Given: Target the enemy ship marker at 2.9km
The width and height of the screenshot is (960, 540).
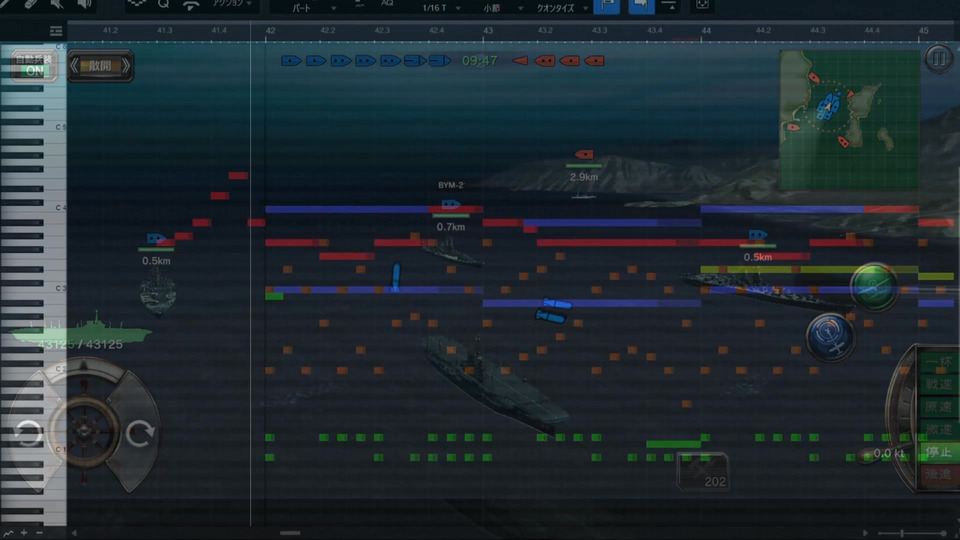Looking at the screenshot, I should click(583, 154).
